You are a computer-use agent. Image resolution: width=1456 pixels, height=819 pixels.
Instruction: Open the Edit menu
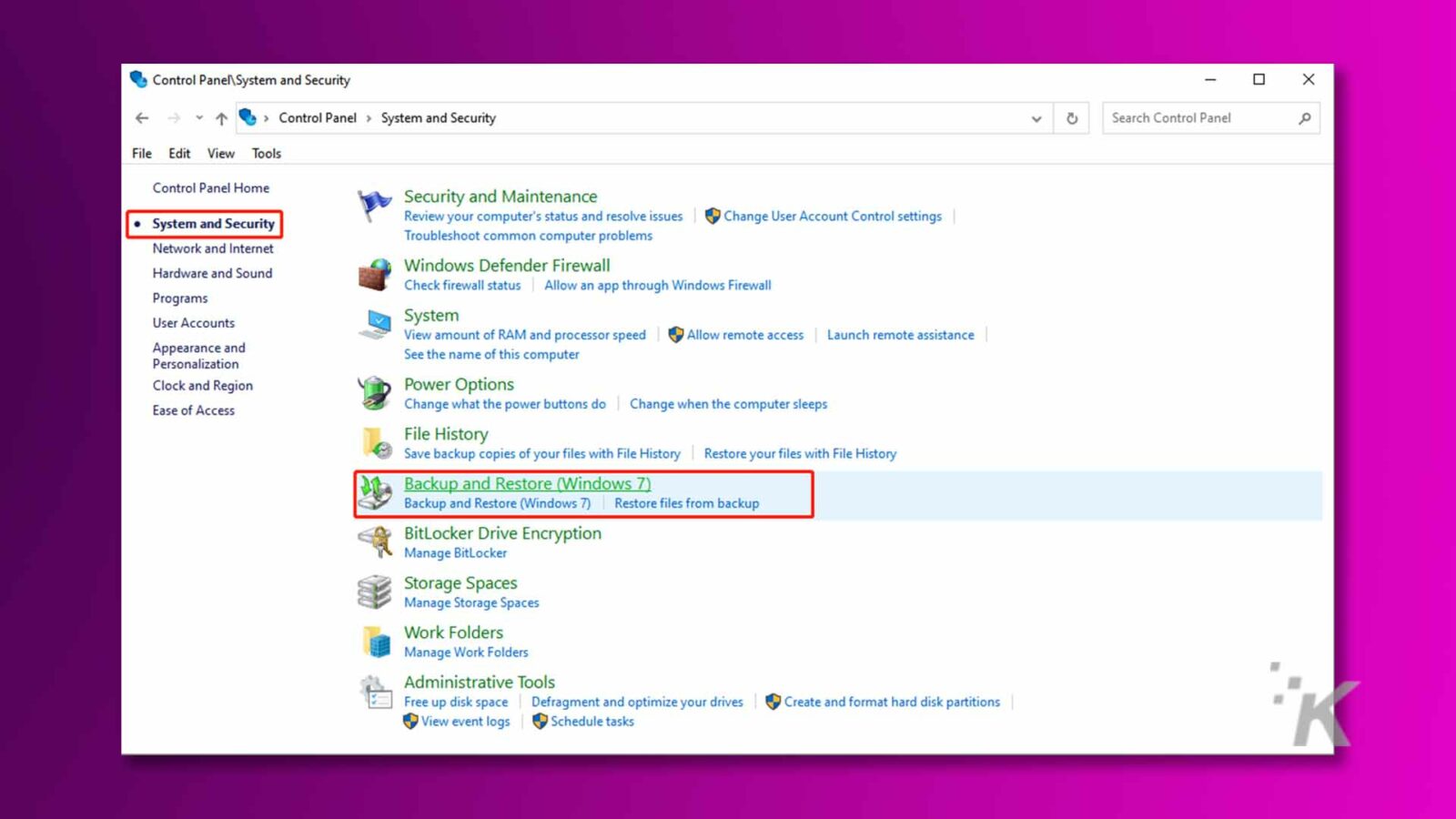pyautogui.click(x=179, y=154)
